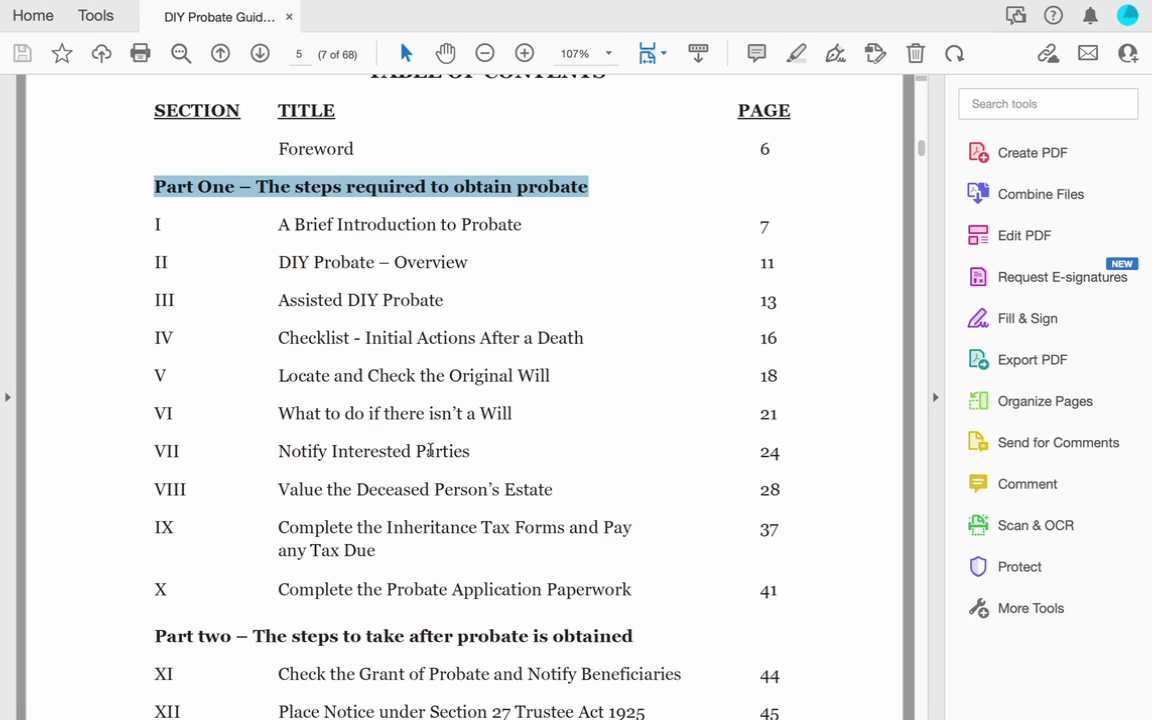
Task: Add a sticky note comment
Action: point(757,54)
